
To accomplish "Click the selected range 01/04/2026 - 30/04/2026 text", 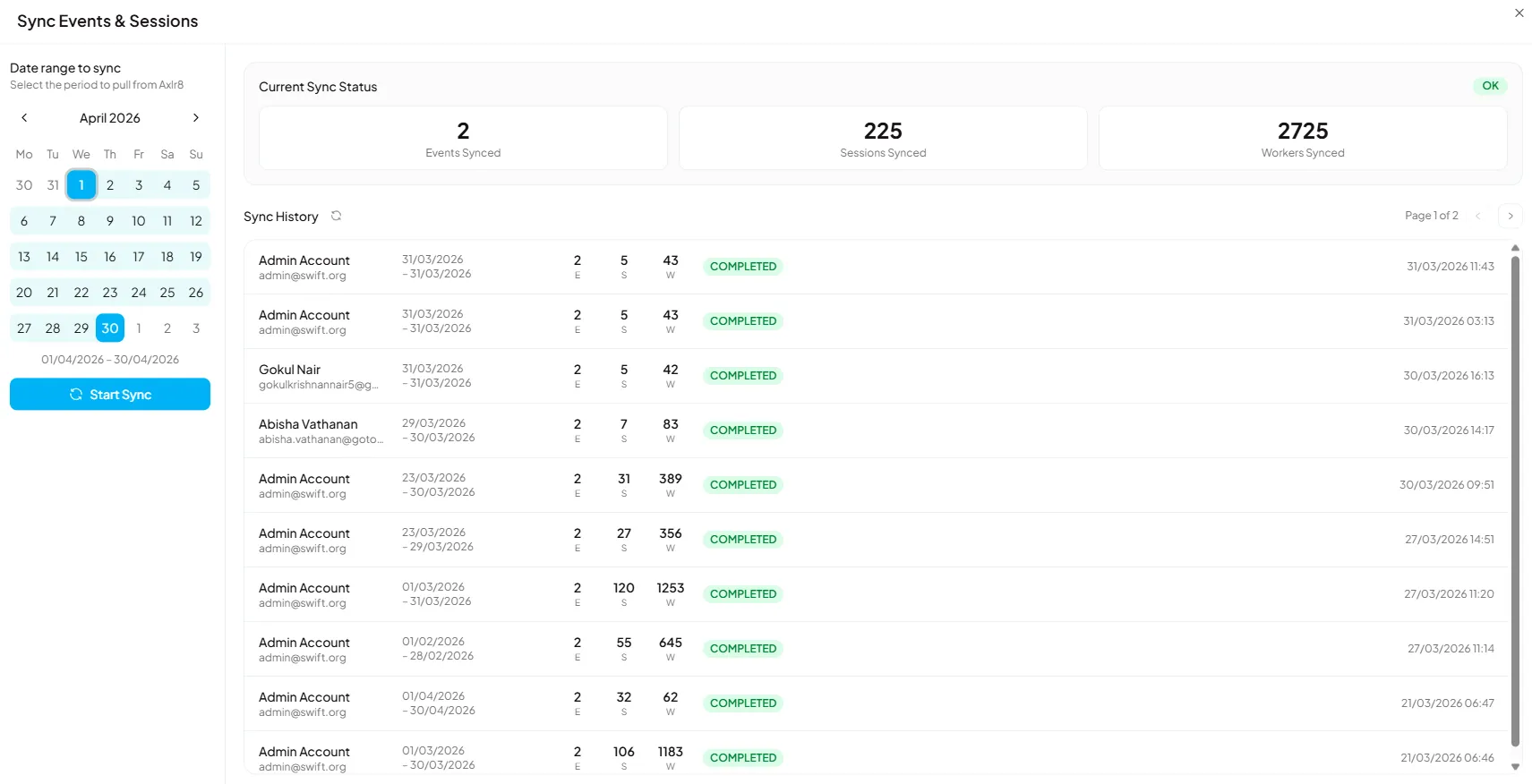I will point(110,360).
